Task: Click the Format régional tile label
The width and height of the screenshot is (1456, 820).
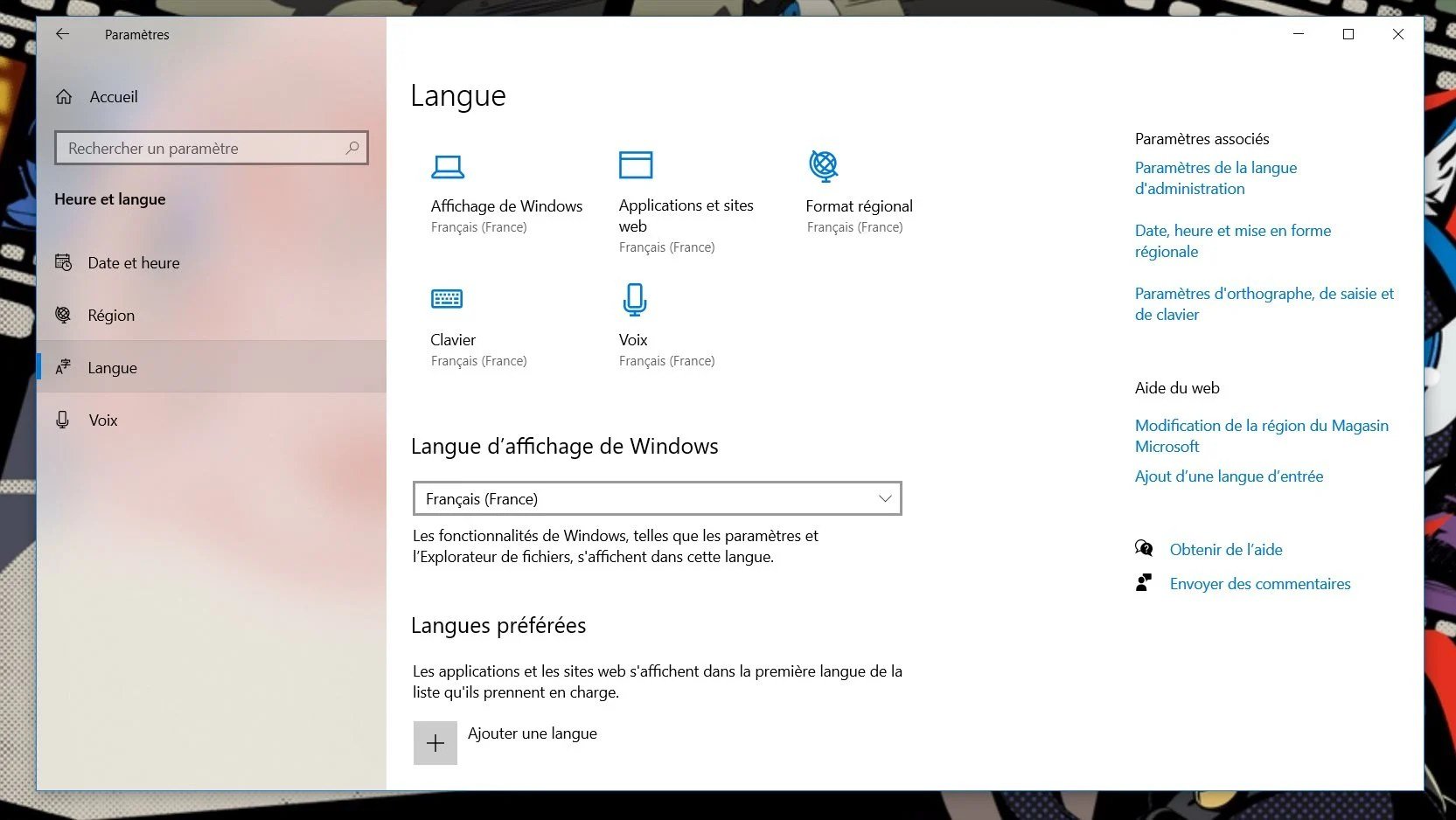Action: (859, 206)
